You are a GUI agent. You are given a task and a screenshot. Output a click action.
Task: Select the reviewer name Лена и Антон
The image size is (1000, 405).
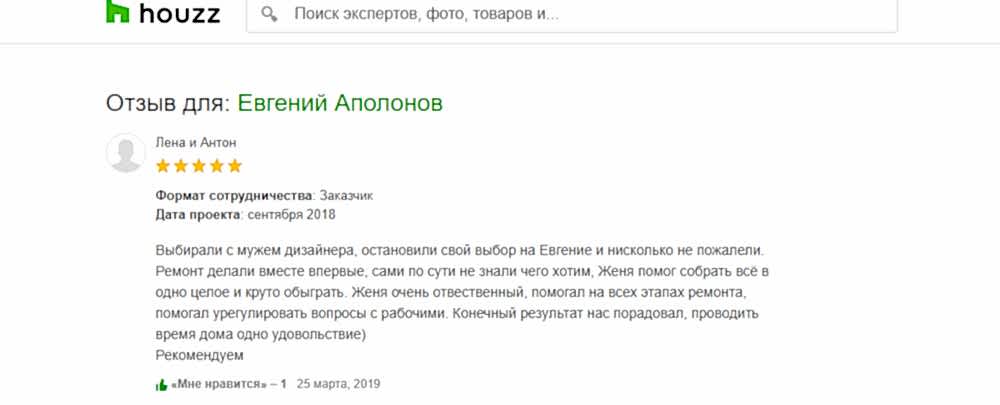click(196, 141)
